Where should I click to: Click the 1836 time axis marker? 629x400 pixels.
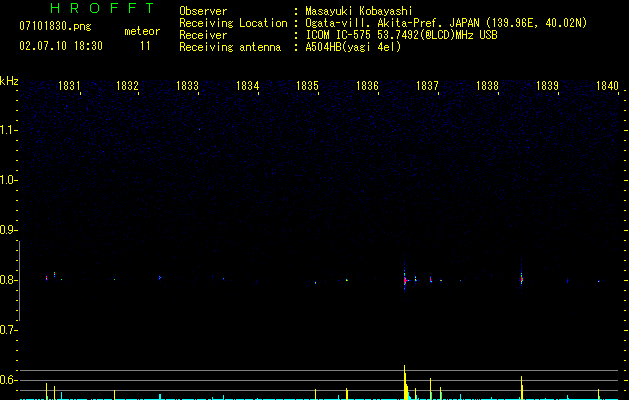(x=367, y=85)
